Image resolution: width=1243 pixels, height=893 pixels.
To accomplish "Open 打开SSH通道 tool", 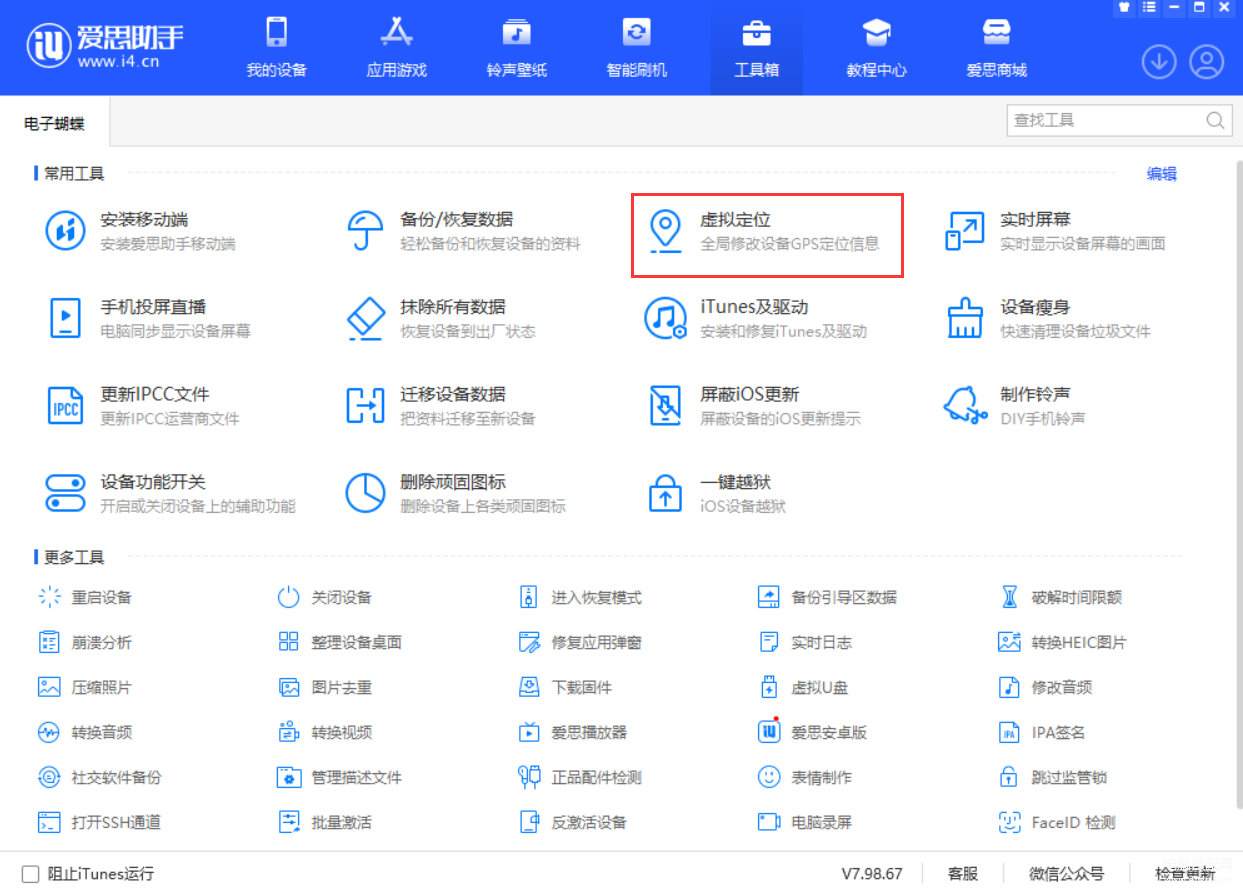I will tap(100, 822).
